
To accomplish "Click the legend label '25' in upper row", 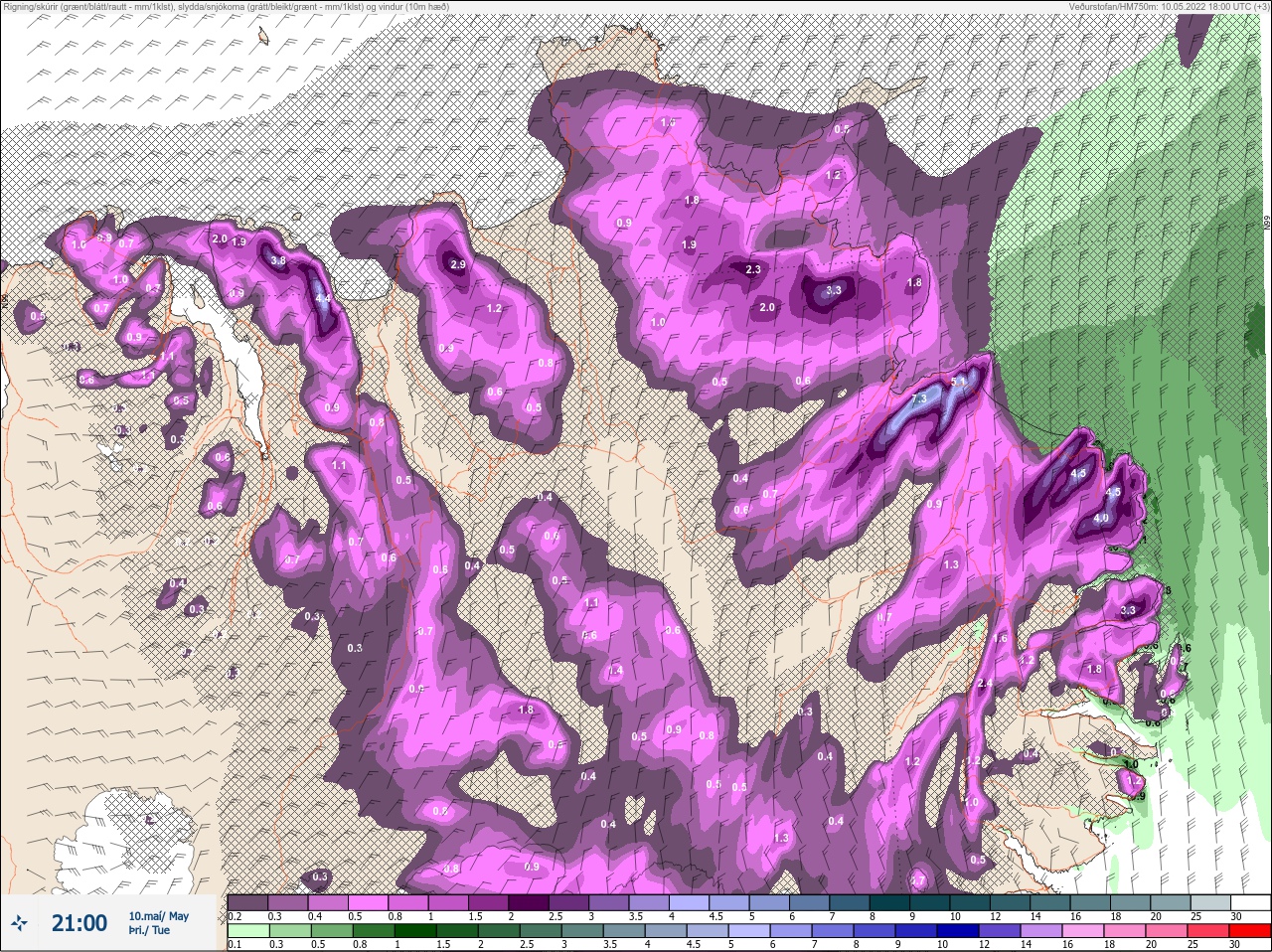I will pyautogui.click(x=1195, y=916).
